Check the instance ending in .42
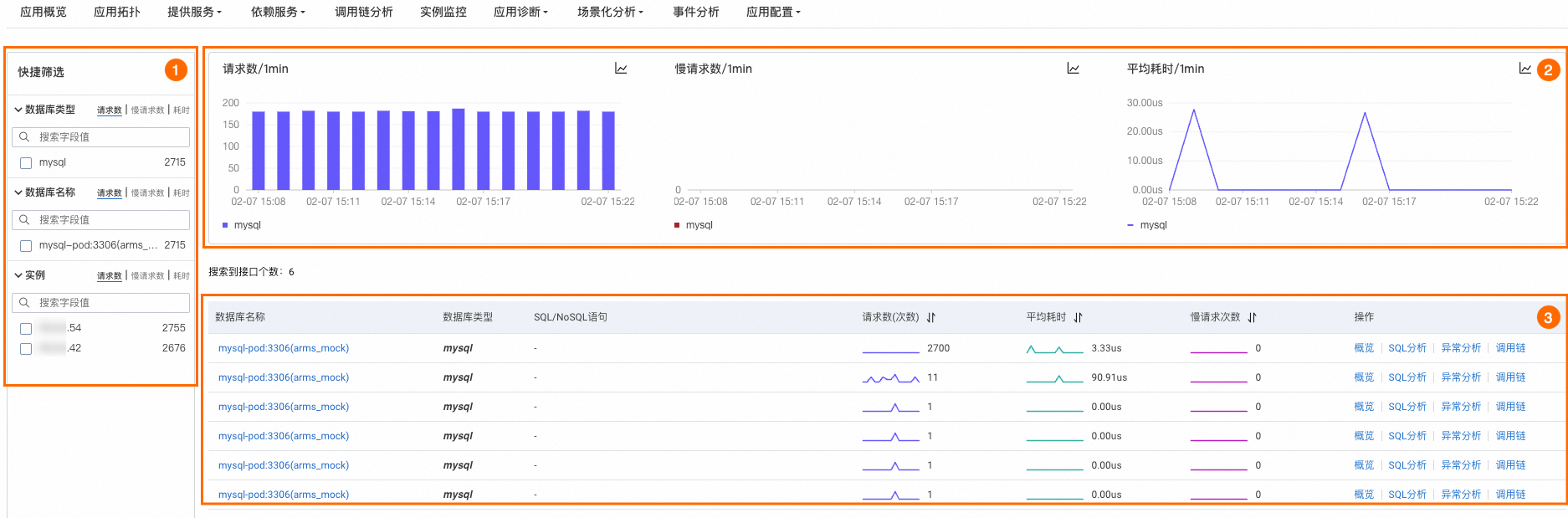Screen dimensions: 1568x518 26,349
